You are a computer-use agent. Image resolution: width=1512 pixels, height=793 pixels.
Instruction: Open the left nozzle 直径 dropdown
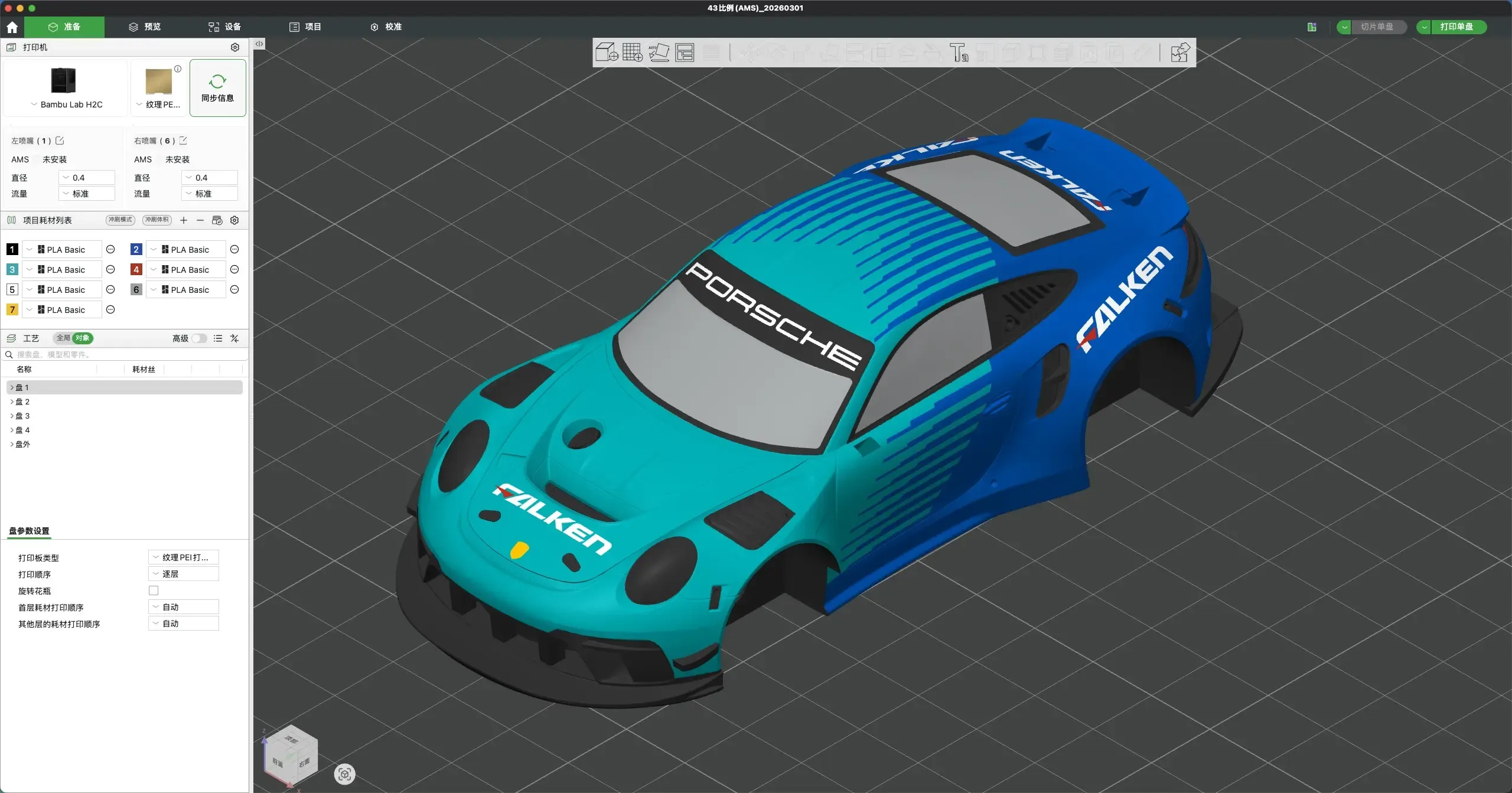[87, 178]
